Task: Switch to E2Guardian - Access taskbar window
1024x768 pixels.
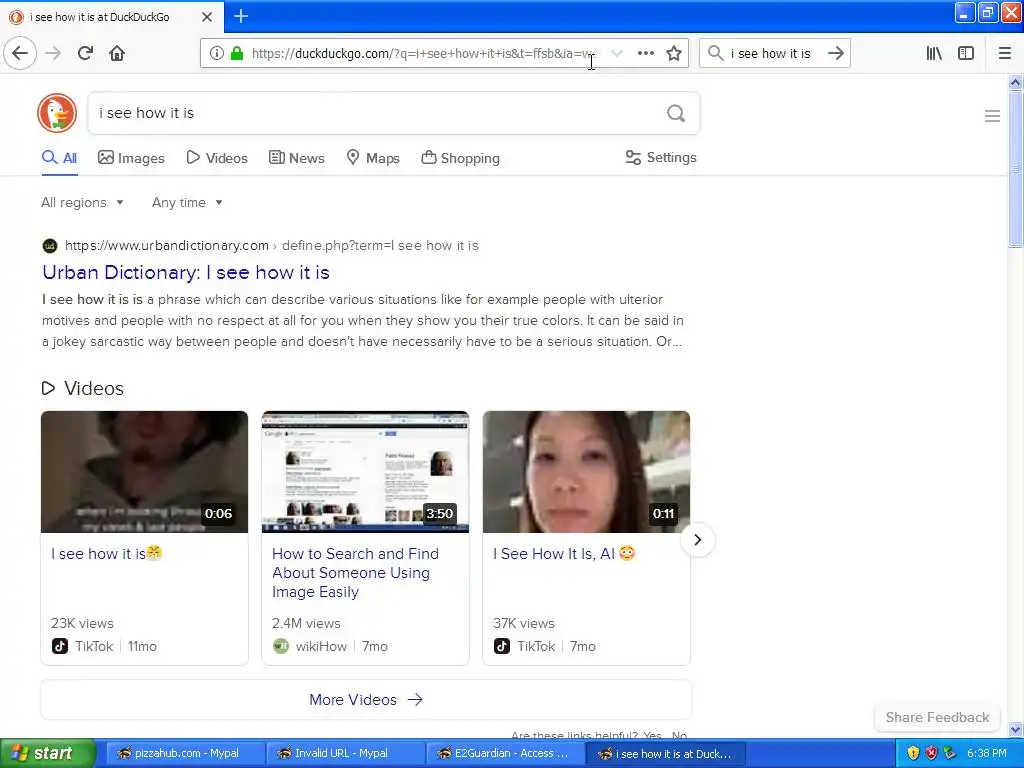Action: point(503,753)
